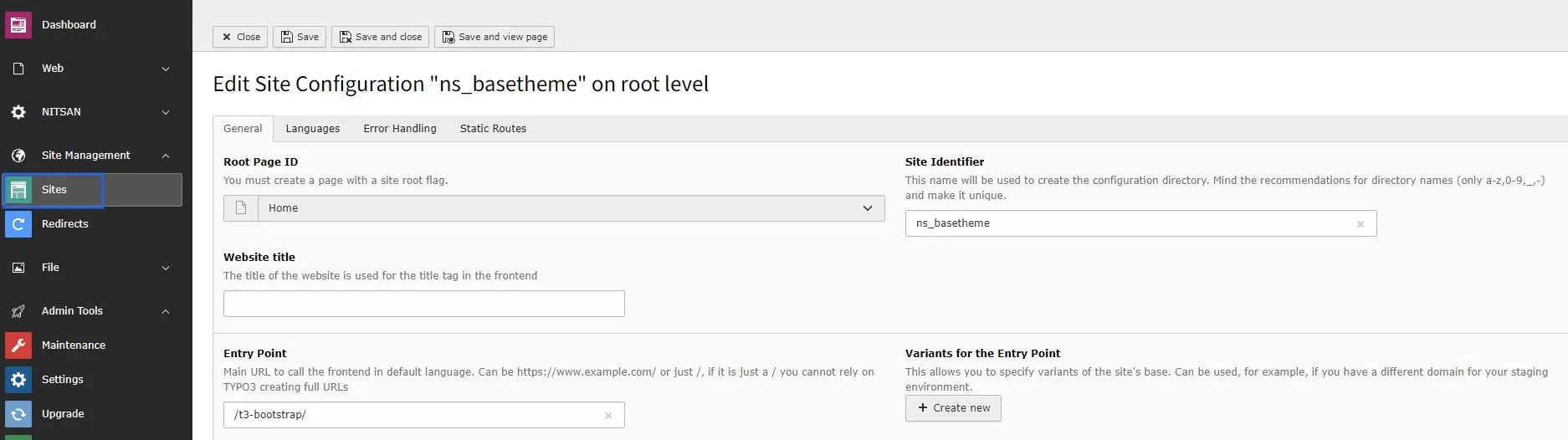Expand the Web menu chevron

click(166, 69)
